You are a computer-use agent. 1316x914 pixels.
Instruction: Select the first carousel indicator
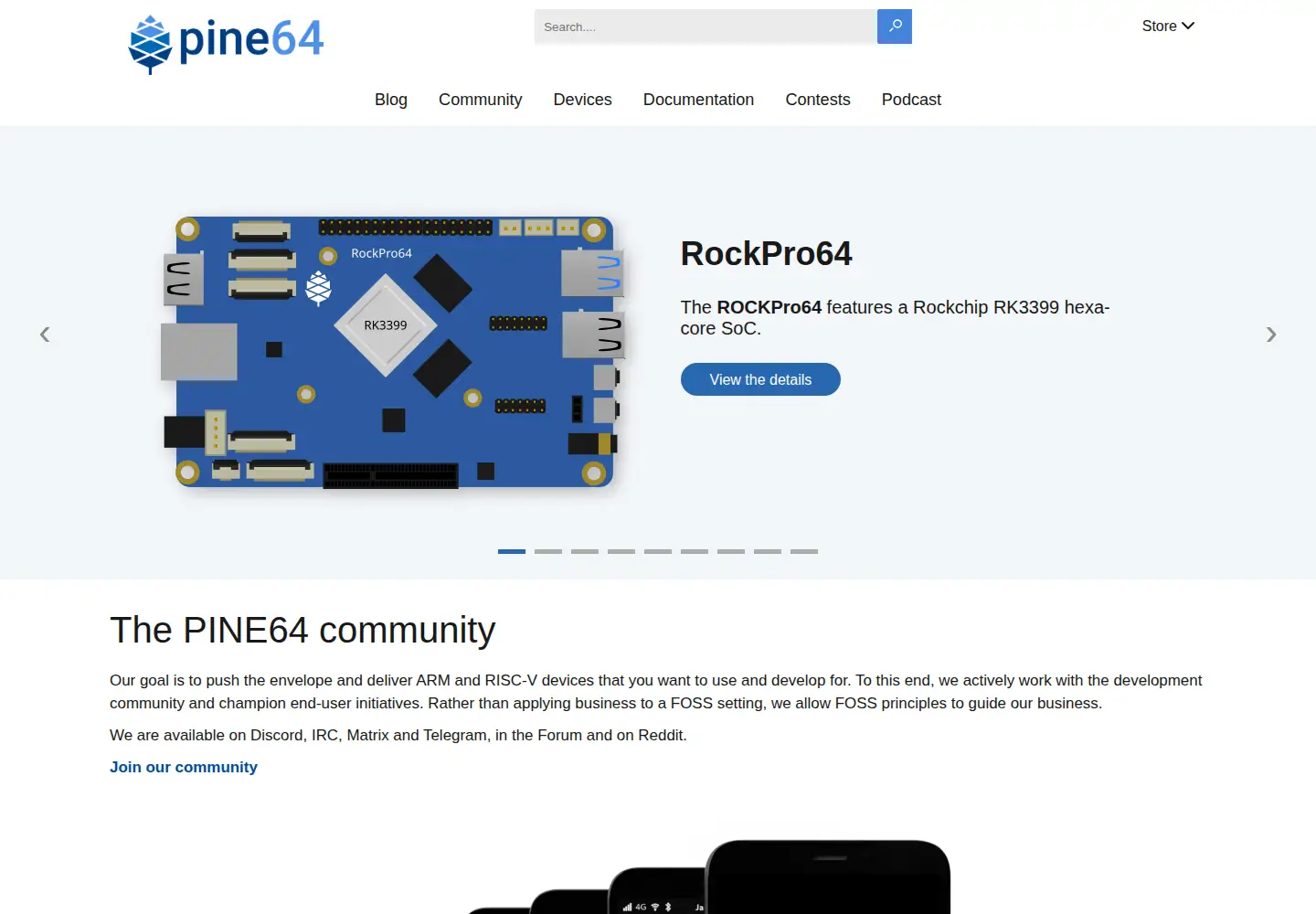[512, 551]
